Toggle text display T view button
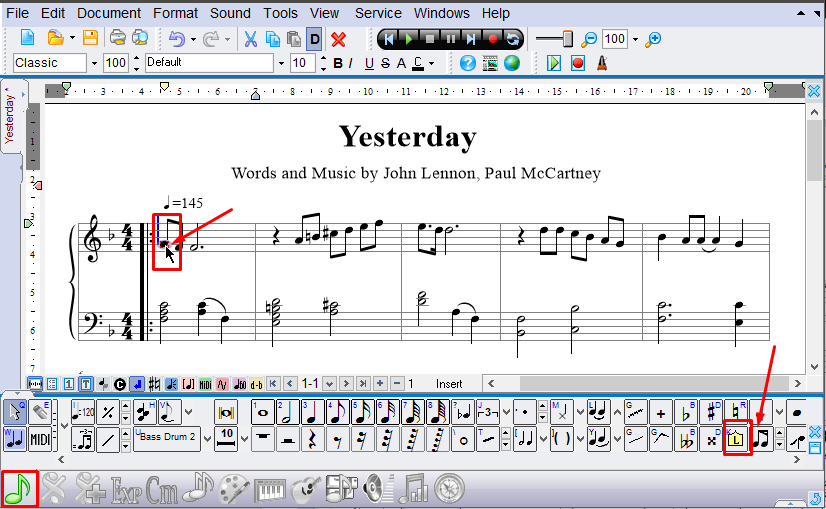The height and width of the screenshot is (509, 826). coord(86,384)
